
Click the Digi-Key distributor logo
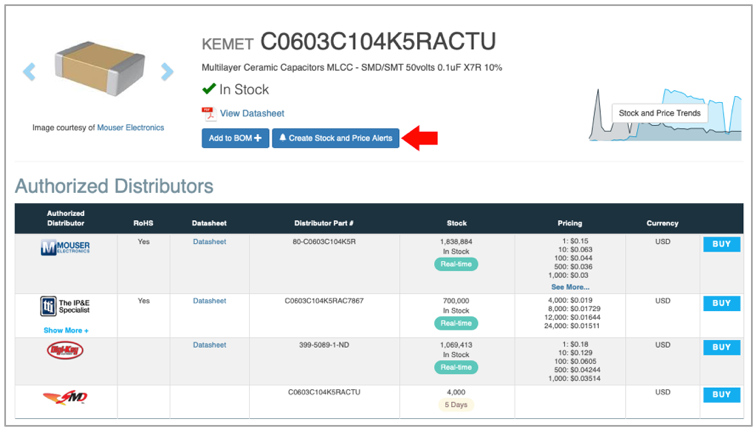tap(65, 350)
